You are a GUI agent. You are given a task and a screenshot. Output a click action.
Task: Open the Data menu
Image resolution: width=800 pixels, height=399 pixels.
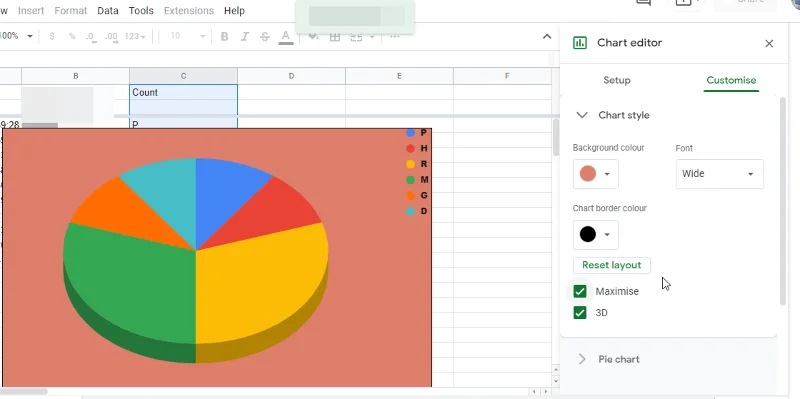108,11
